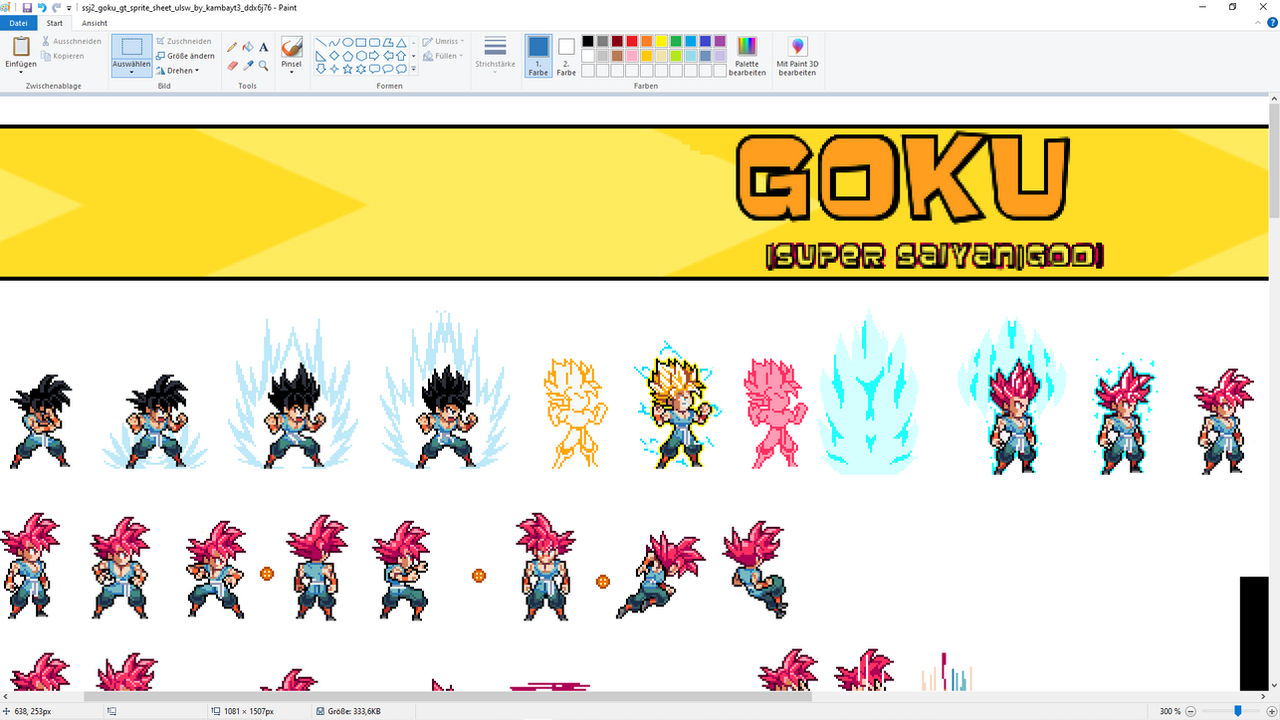The height and width of the screenshot is (720, 1280).
Task: Choose the straight line shape
Action: tap(321, 43)
